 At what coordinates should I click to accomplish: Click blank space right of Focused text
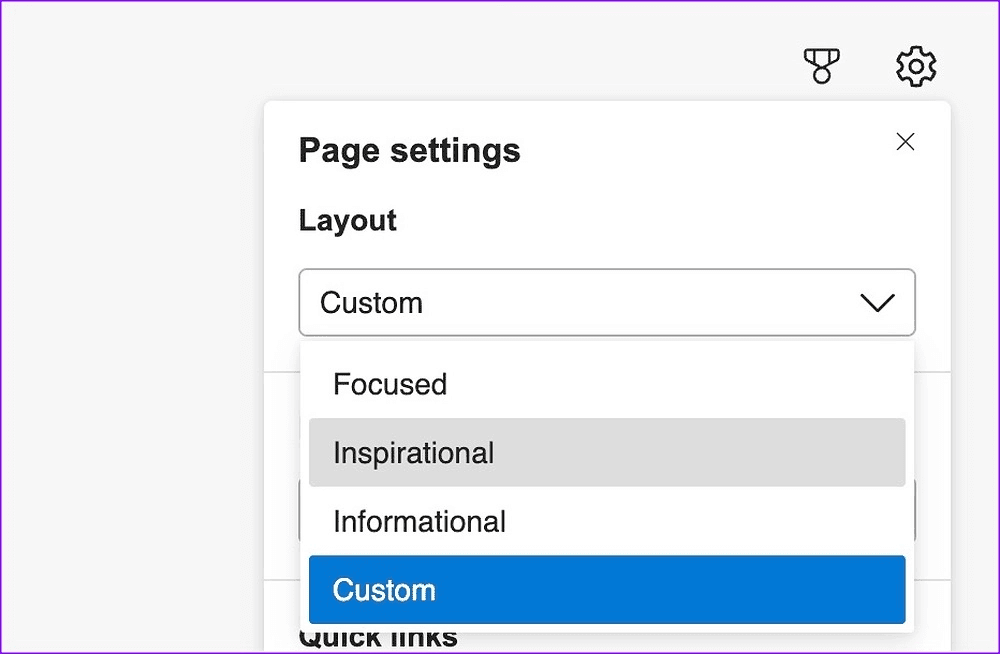[x=680, y=384]
